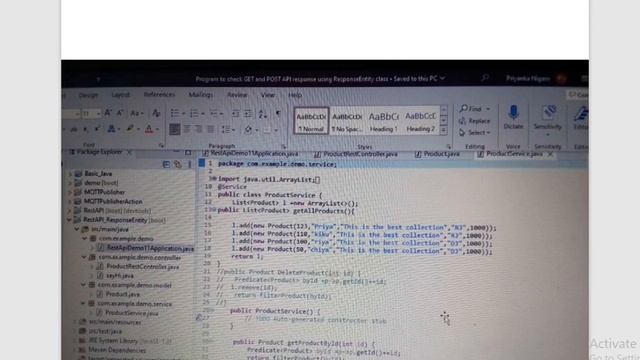Screen dimensions: 640x360
Task: Collapse the src/main/java folder
Action: 77,229
